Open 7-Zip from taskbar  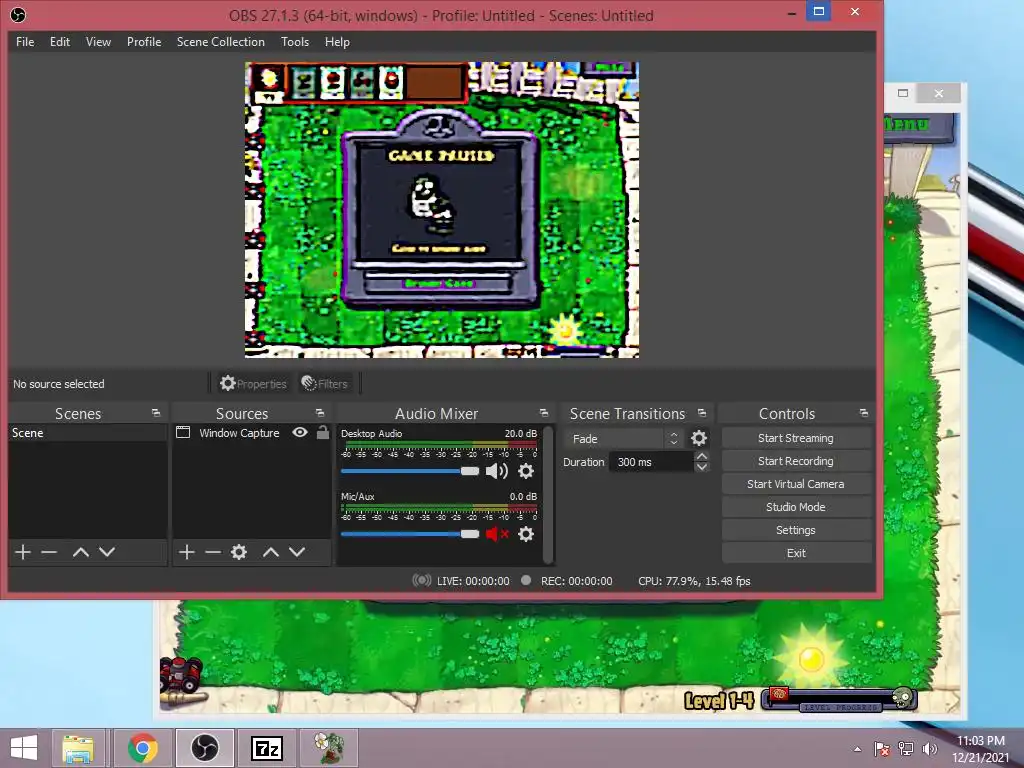266,748
